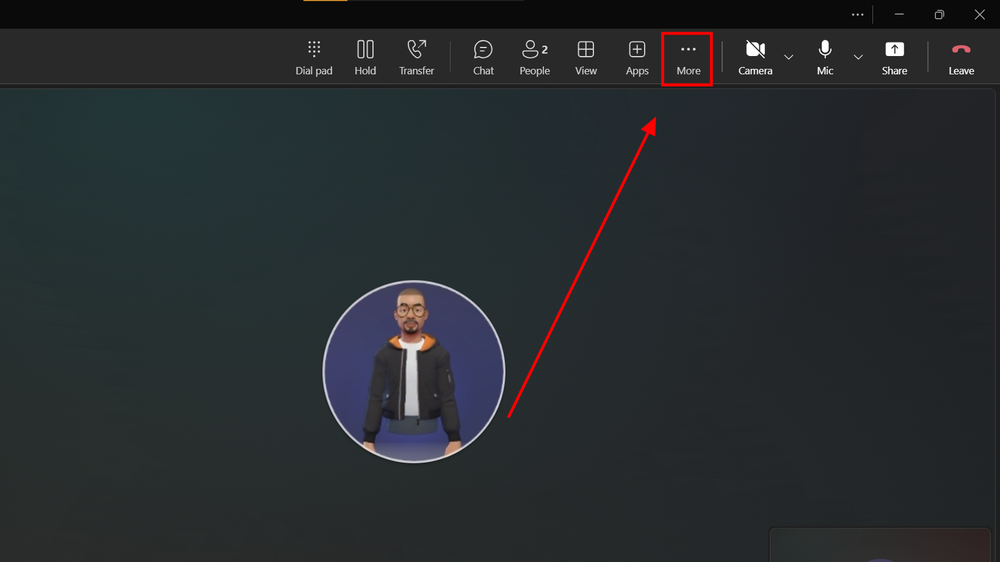Restore down the call window
The image size is (1000, 562).
pos(939,15)
